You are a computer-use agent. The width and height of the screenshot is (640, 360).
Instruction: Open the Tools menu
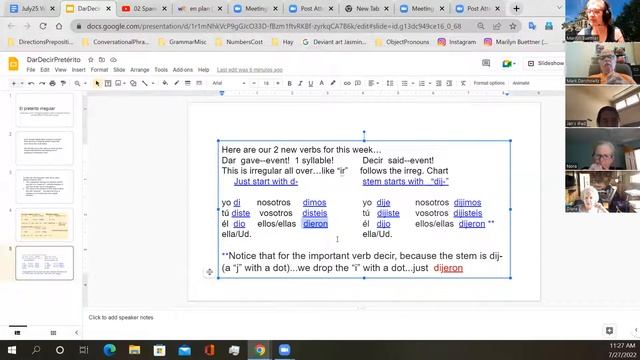161,70
